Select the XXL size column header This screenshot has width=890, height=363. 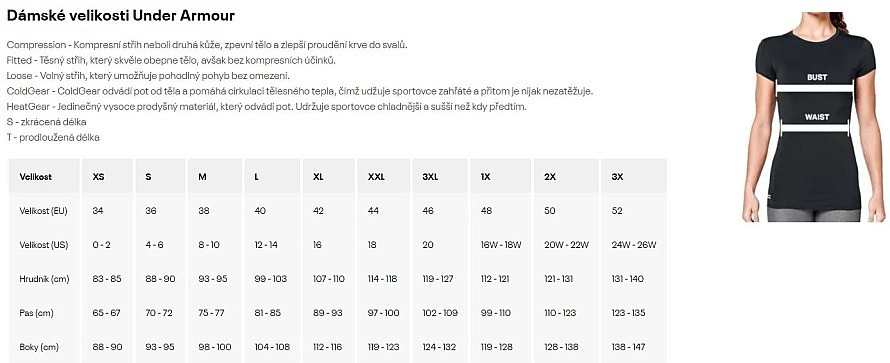383,176
